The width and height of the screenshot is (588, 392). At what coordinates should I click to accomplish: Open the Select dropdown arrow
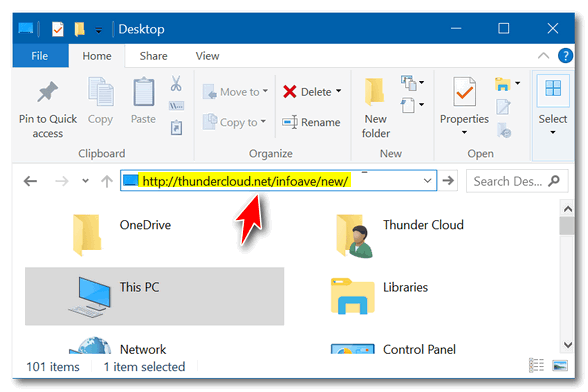pyautogui.click(x=553, y=132)
